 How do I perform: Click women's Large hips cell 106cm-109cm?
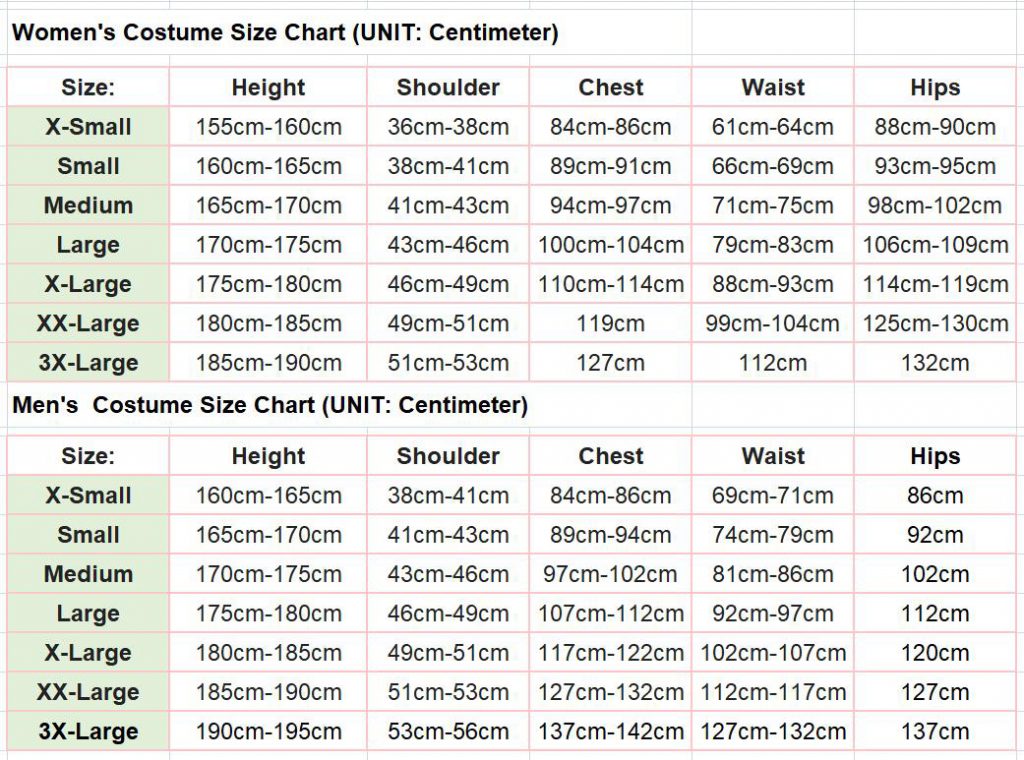coord(935,245)
